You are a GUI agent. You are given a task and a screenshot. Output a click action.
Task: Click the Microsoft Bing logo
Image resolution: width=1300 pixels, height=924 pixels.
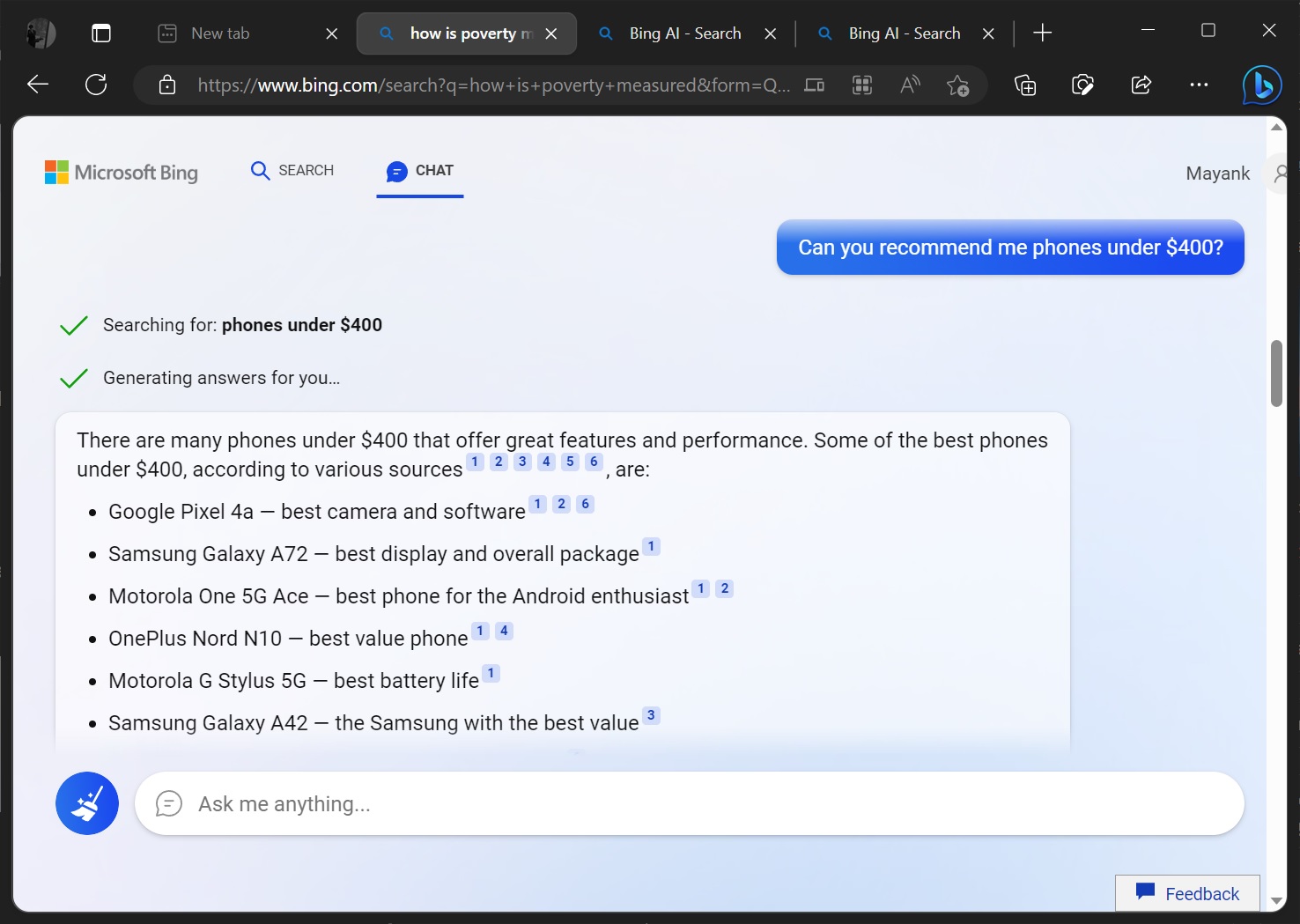[x=121, y=172]
